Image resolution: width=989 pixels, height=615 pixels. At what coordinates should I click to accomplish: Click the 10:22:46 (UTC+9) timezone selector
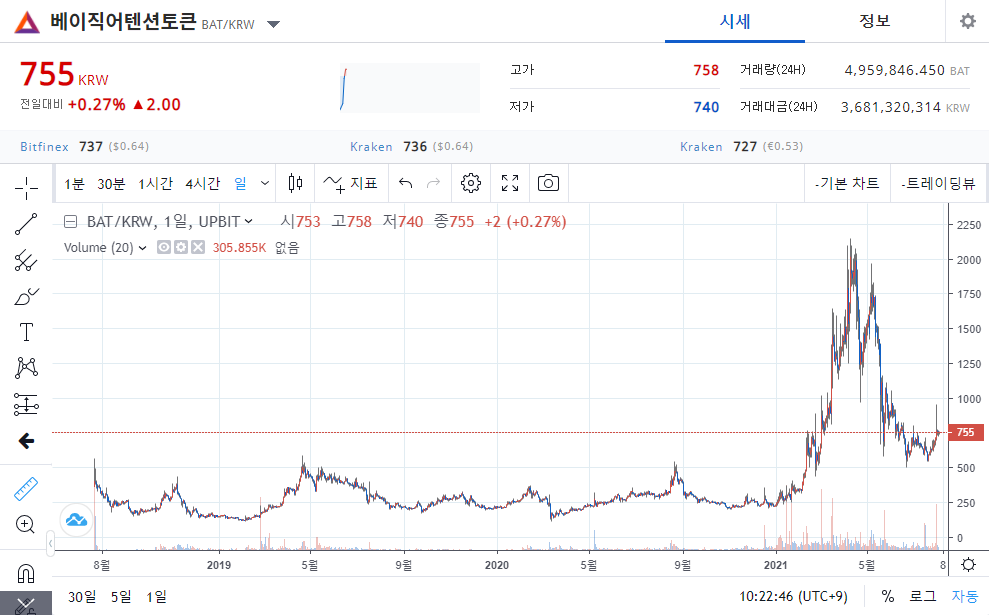click(793, 596)
